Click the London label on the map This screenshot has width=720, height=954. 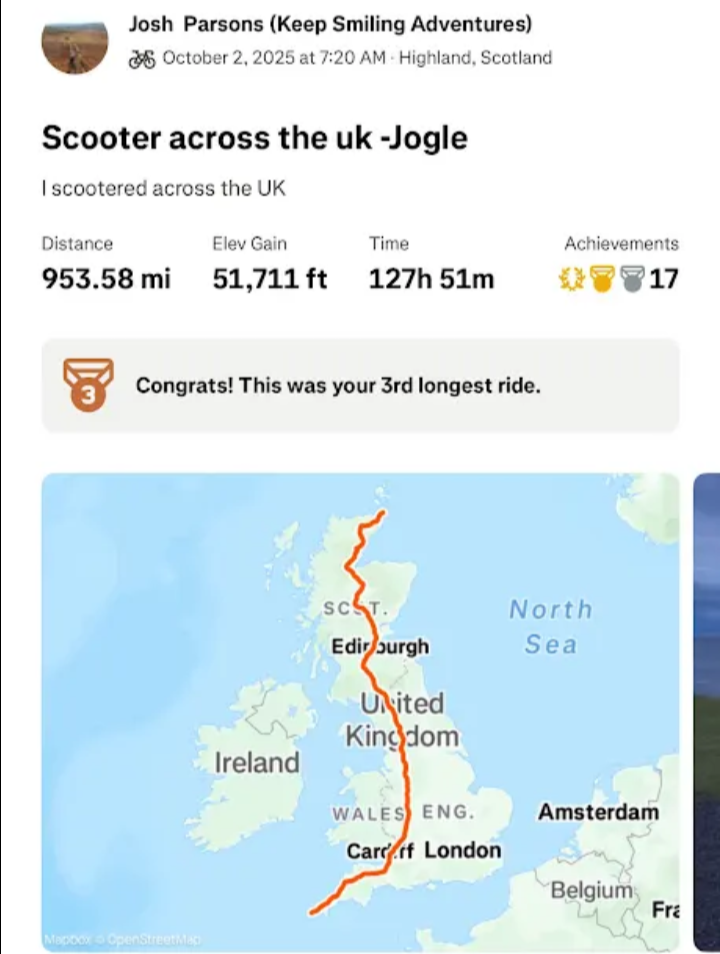[462, 851]
